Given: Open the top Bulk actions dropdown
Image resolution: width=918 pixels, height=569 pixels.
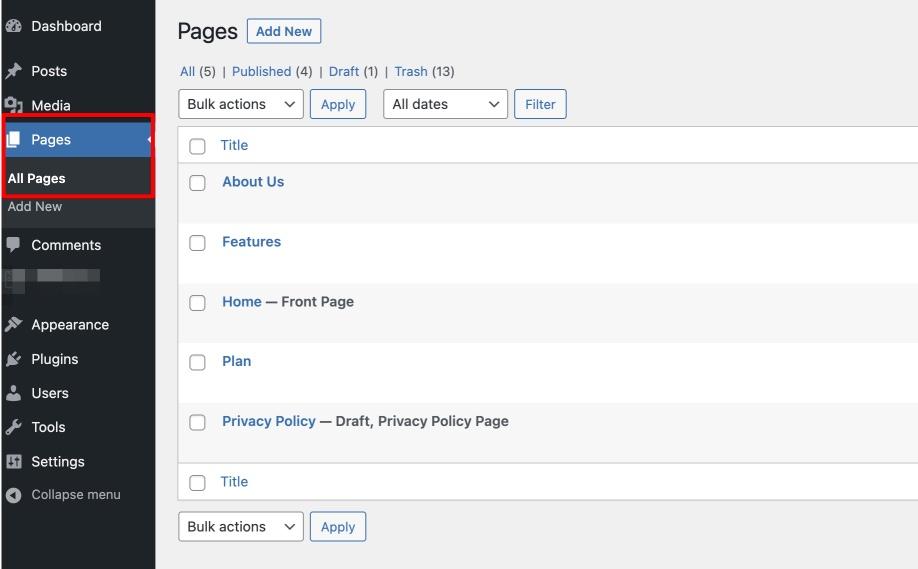Looking at the screenshot, I should pyautogui.click(x=241, y=104).
